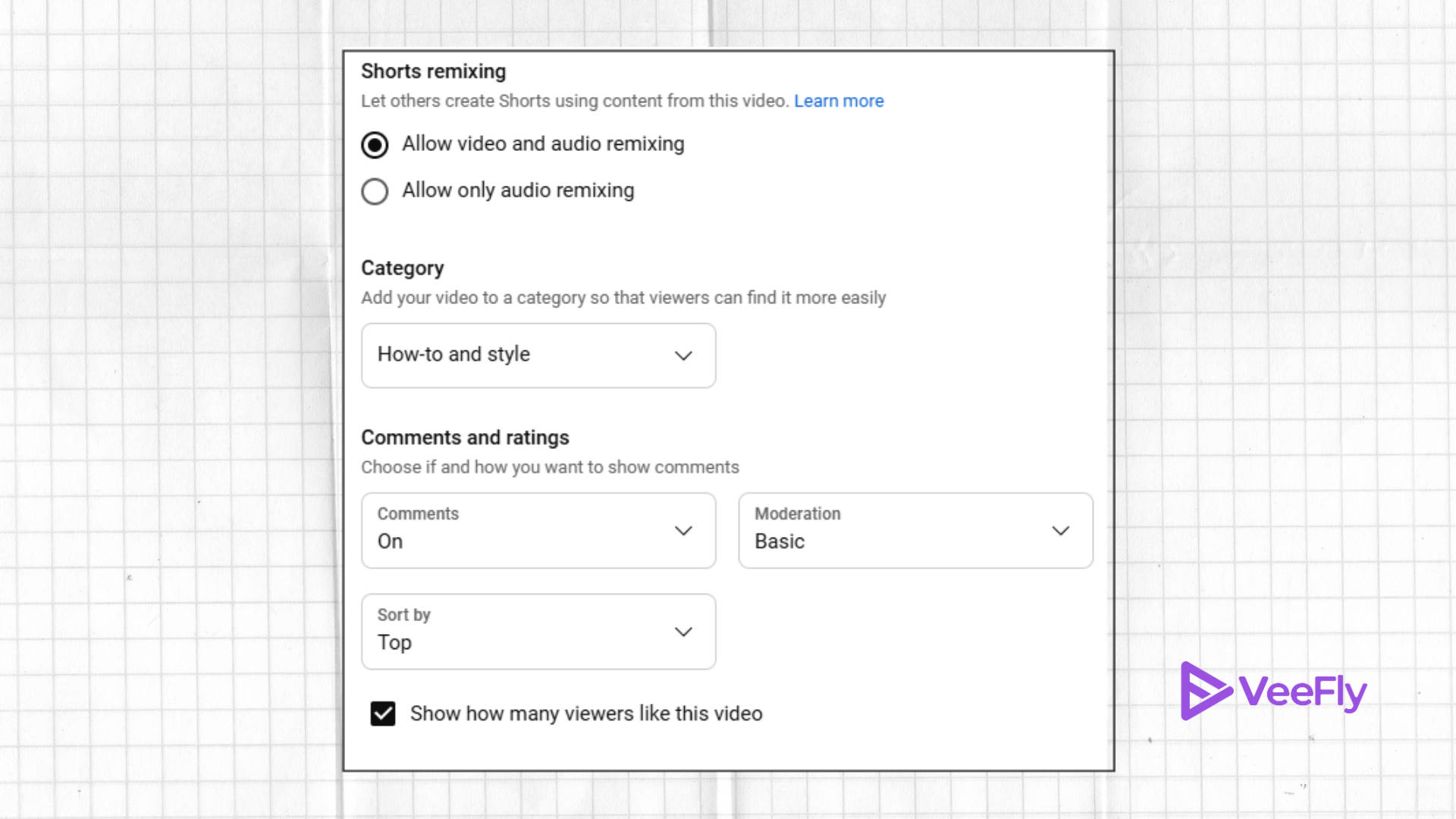This screenshot has width=1456, height=819.
Task: Click the Top value inside the Sort by box
Action: point(394,642)
